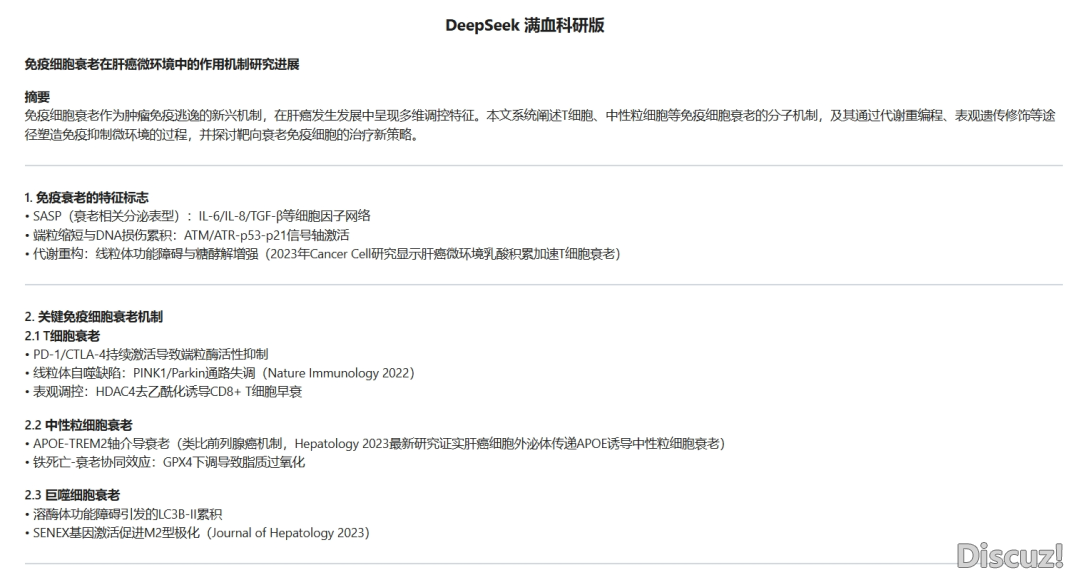Click heading "2. 关键免疫细胞衰老机制"
Screen dimensions: 1080x580
[x=94, y=317]
